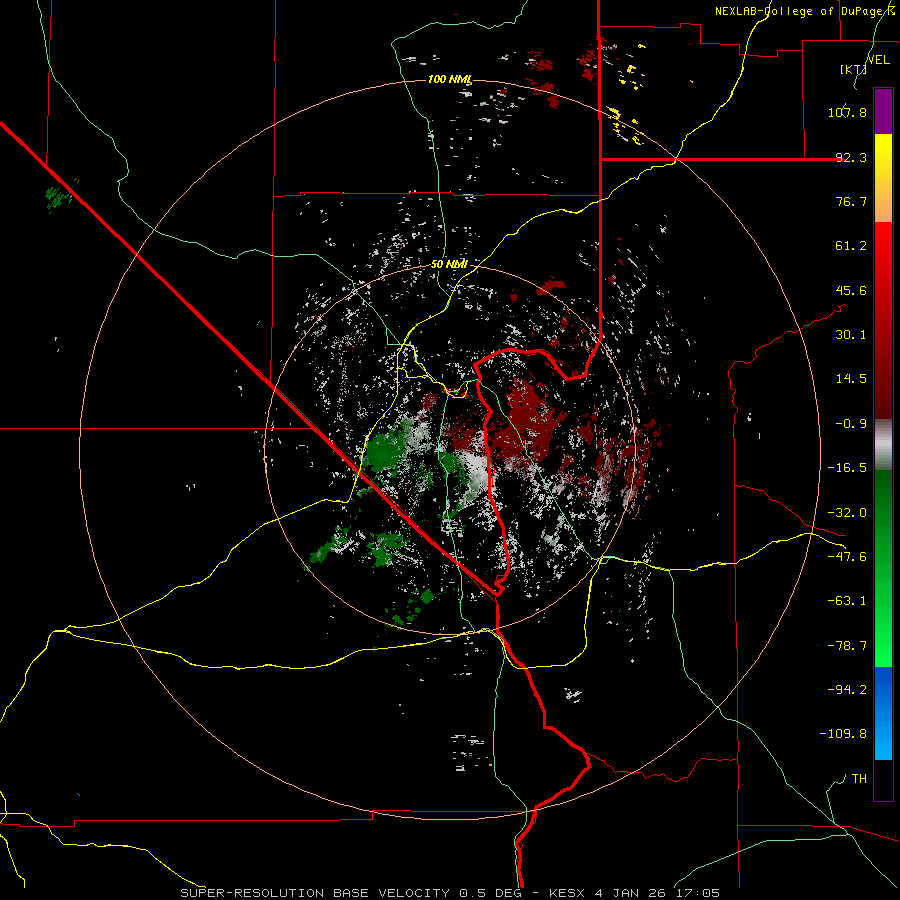Click the gray near-zero segment of color bar
The image size is (900, 900).
pos(883,445)
